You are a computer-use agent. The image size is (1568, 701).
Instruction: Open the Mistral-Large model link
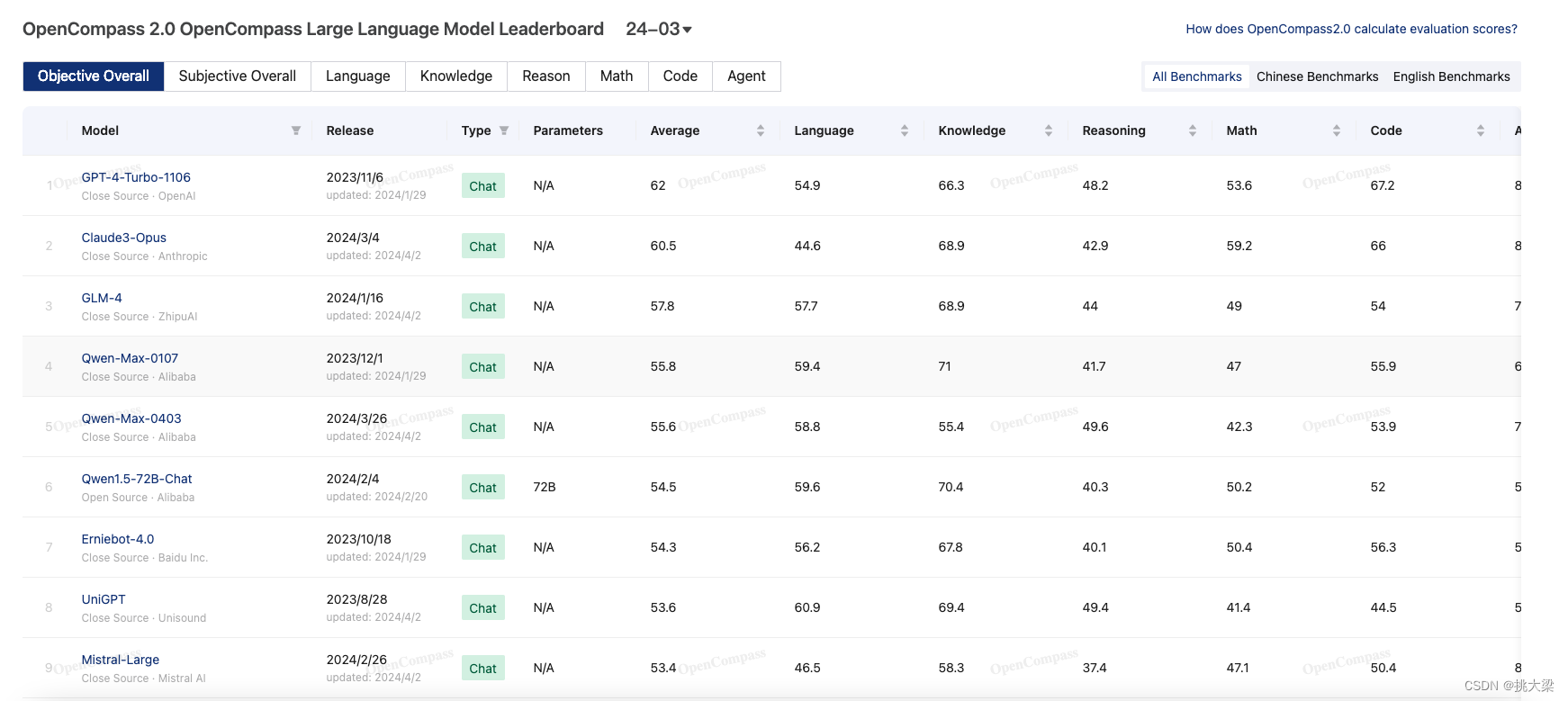tap(121, 660)
